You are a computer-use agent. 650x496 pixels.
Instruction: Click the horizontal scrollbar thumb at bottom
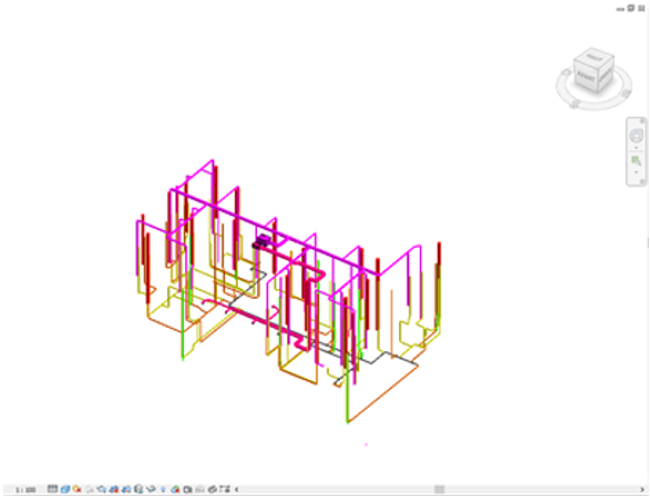pos(438,489)
